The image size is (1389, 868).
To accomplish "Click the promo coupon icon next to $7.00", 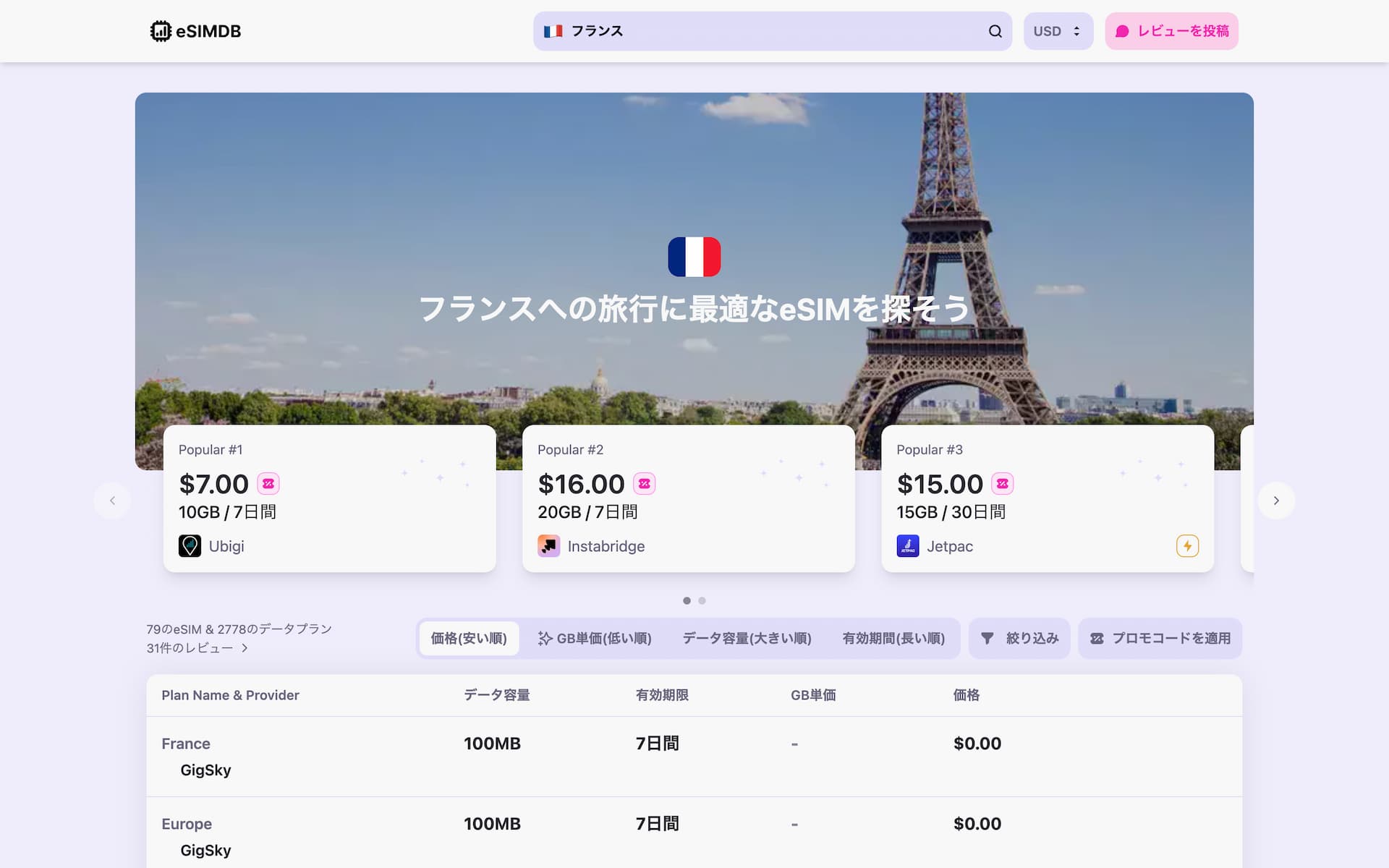I will [268, 483].
